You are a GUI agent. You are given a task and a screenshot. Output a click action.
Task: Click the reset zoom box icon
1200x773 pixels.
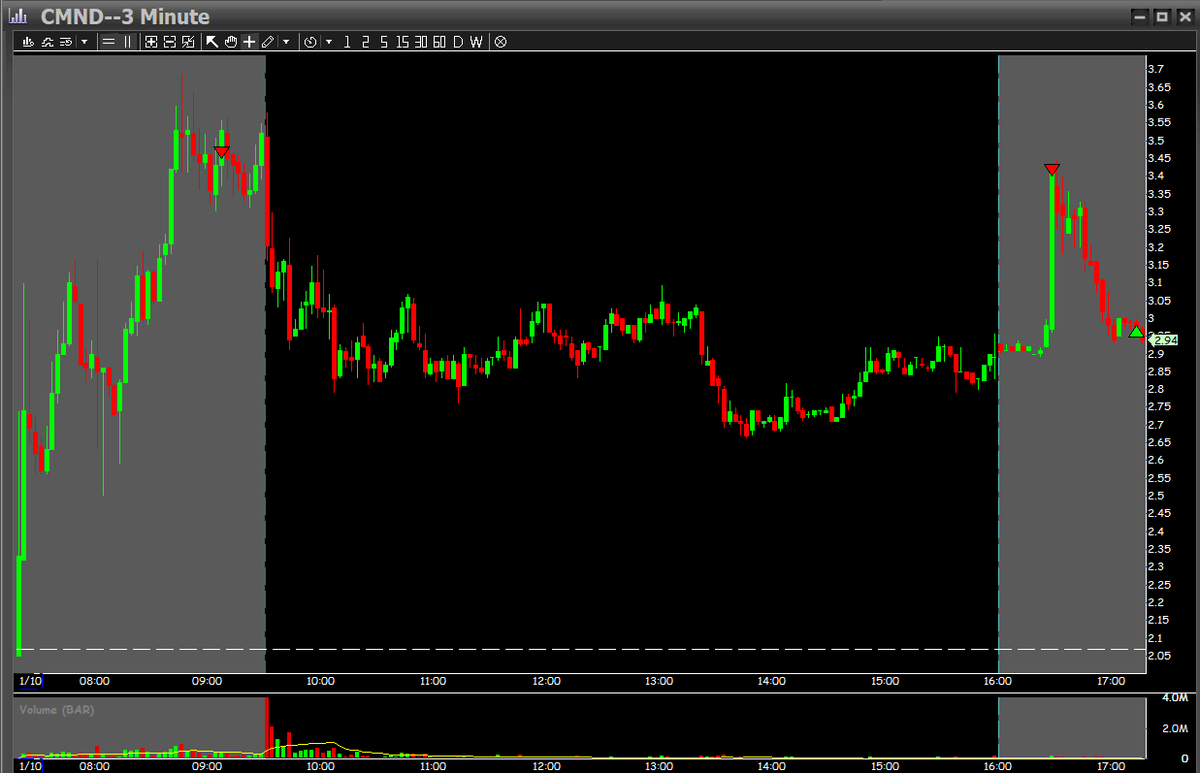(x=188, y=42)
